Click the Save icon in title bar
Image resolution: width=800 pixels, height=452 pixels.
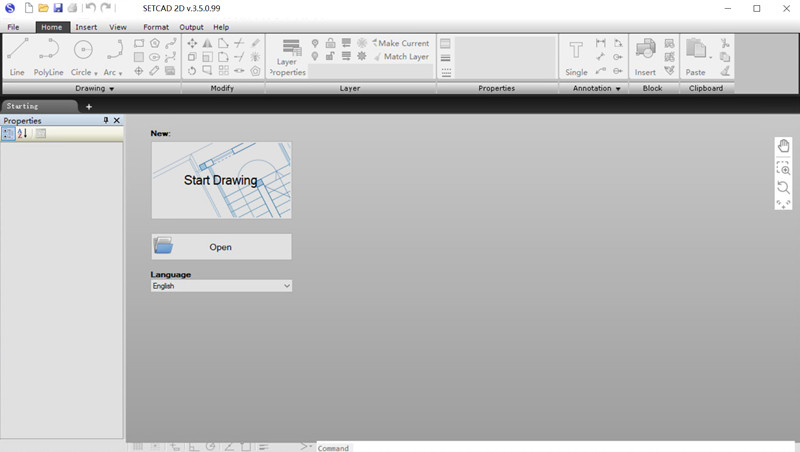(x=58, y=8)
